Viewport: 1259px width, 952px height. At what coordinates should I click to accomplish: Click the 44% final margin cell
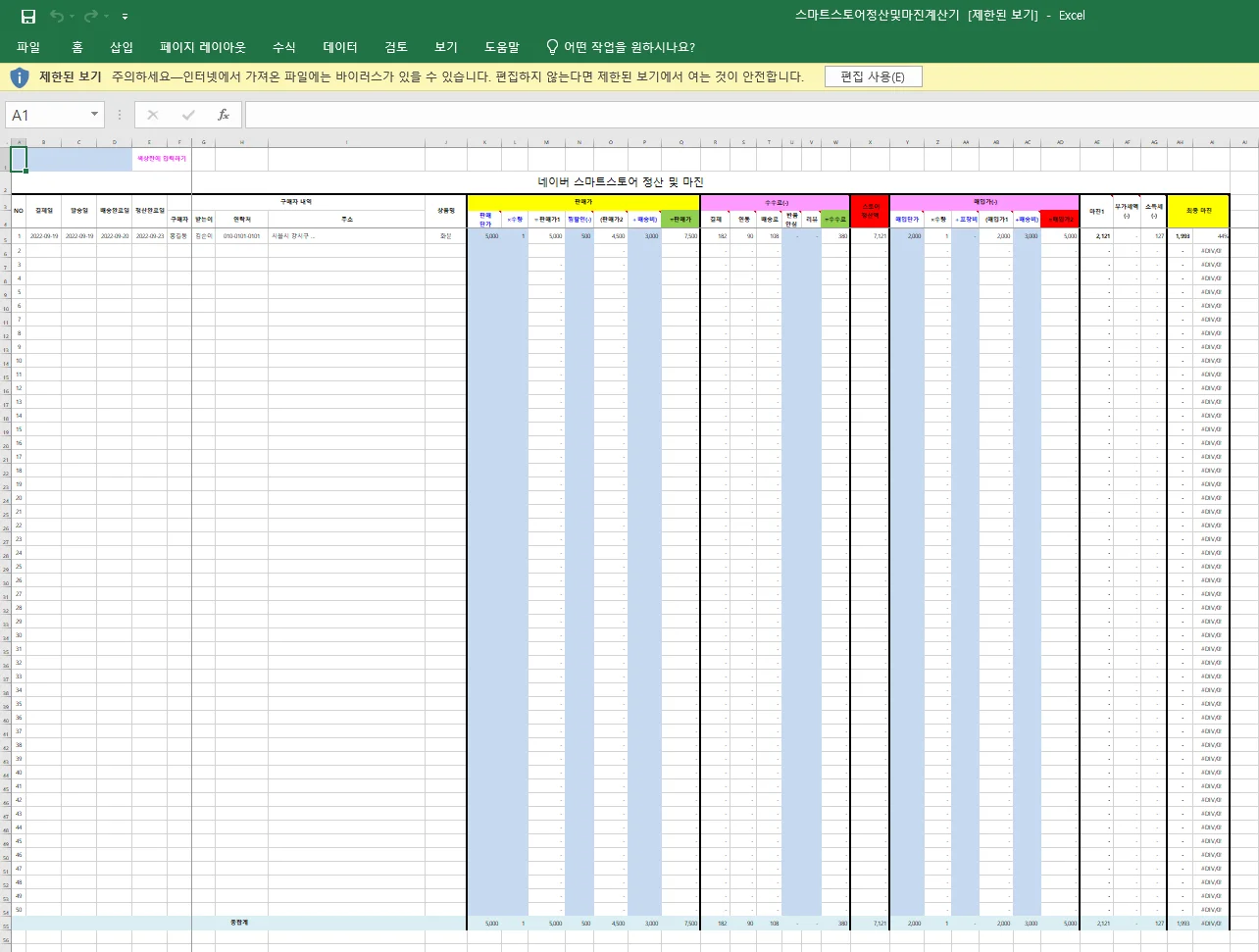1213,236
